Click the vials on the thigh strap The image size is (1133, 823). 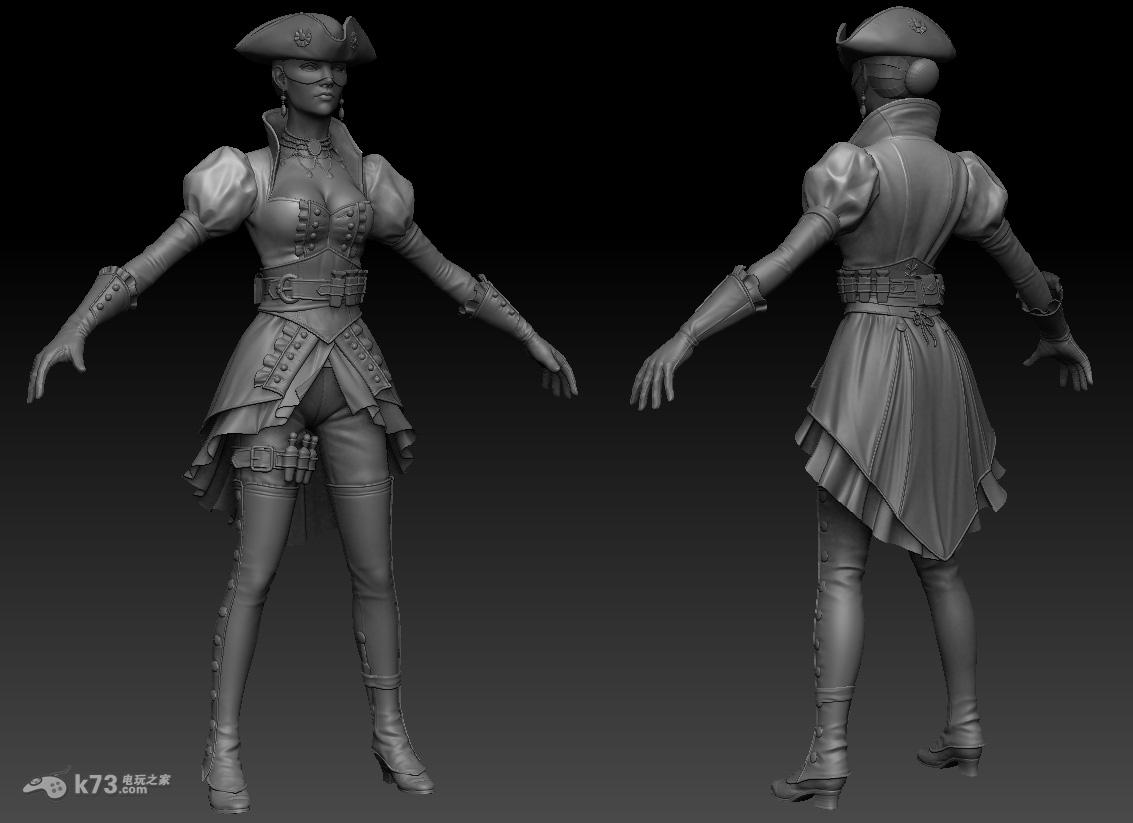click(300, 448)
